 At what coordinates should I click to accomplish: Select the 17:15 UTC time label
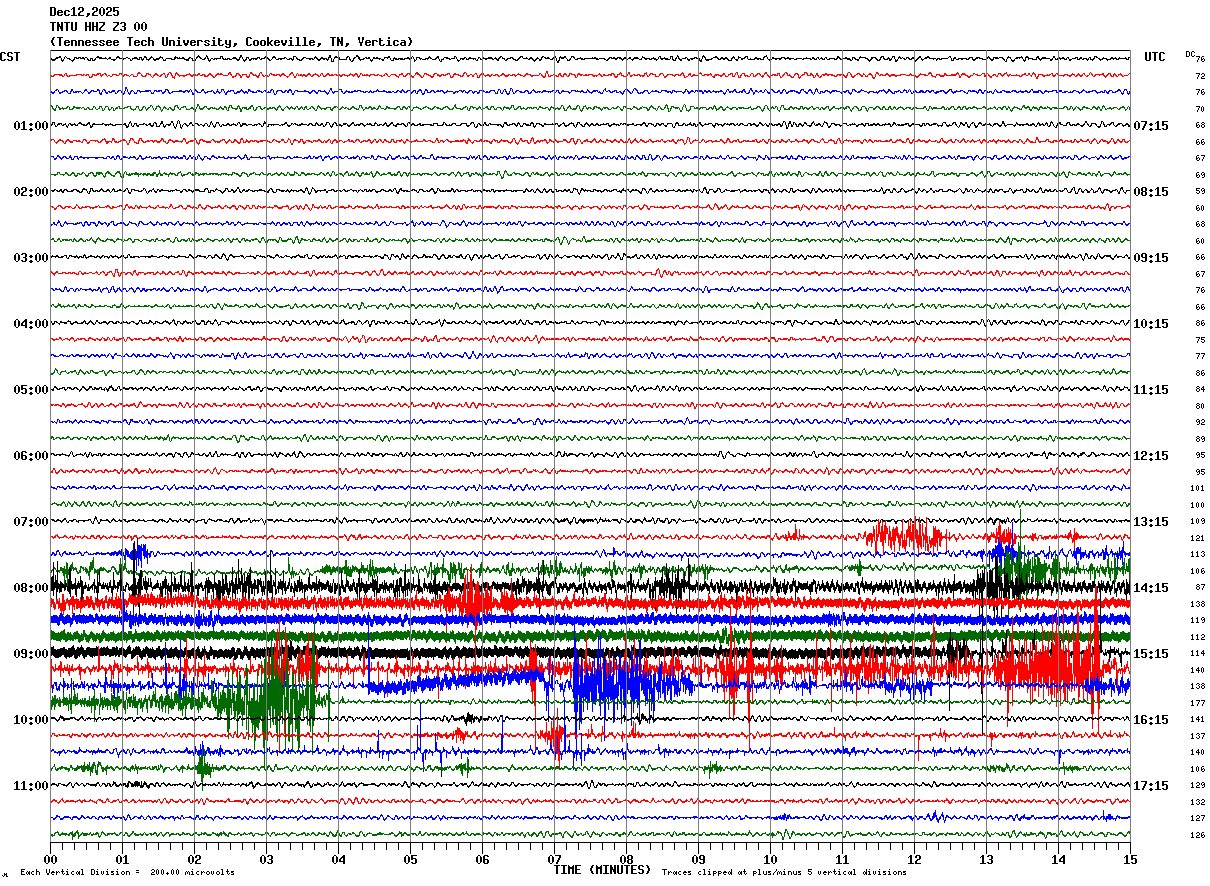(x=1151, y=786)
